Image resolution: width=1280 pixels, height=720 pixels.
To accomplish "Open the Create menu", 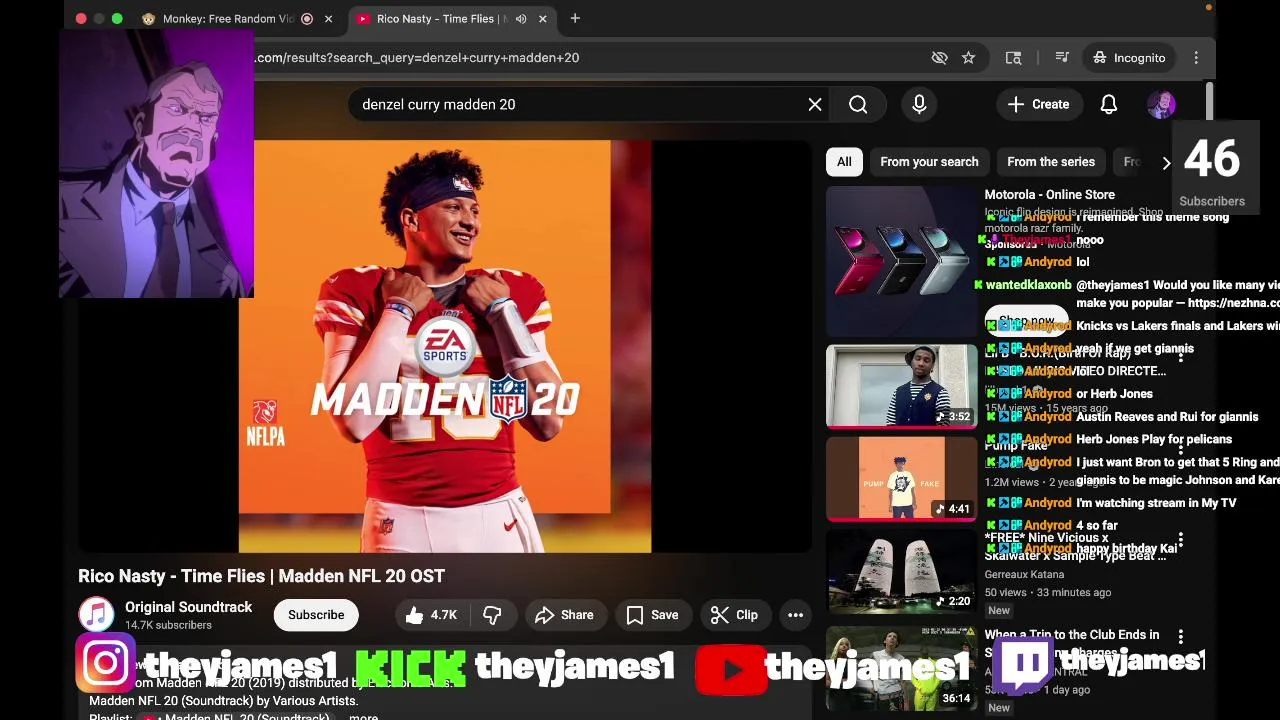I will [x=1039, y=104].
